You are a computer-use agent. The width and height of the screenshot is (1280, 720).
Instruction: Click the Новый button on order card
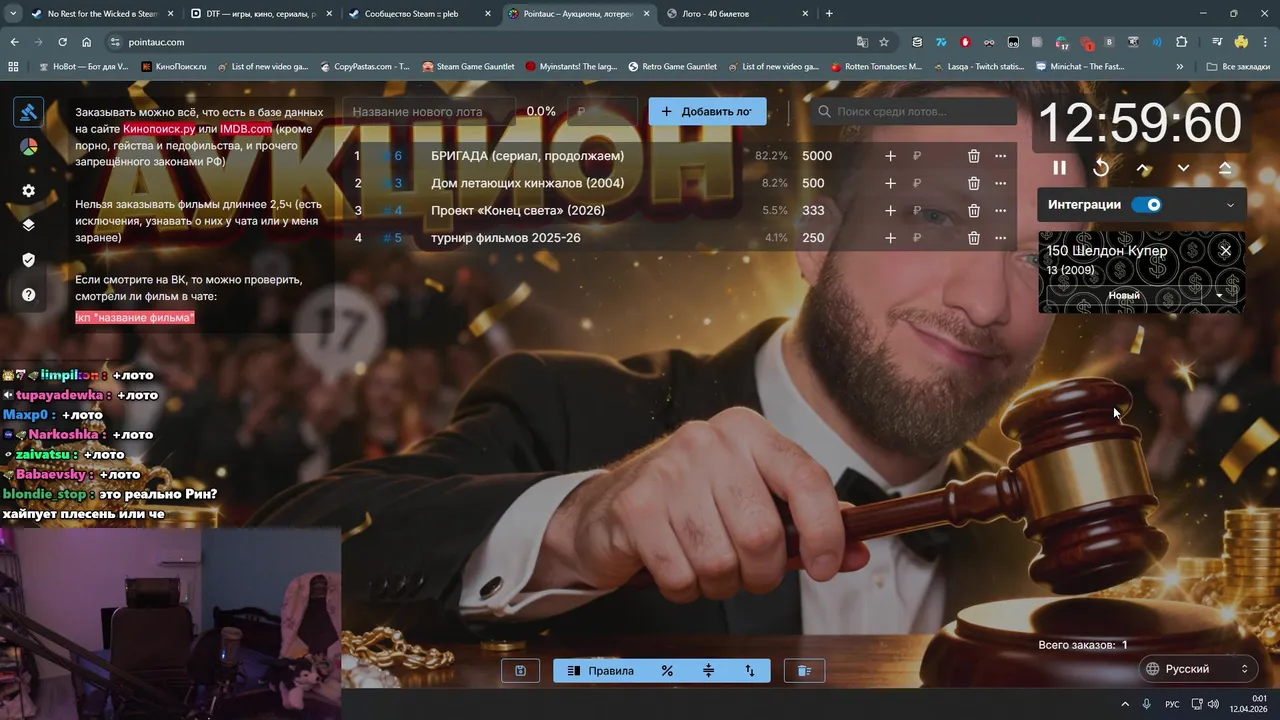pyautogui.click(x=1124, y=295)
